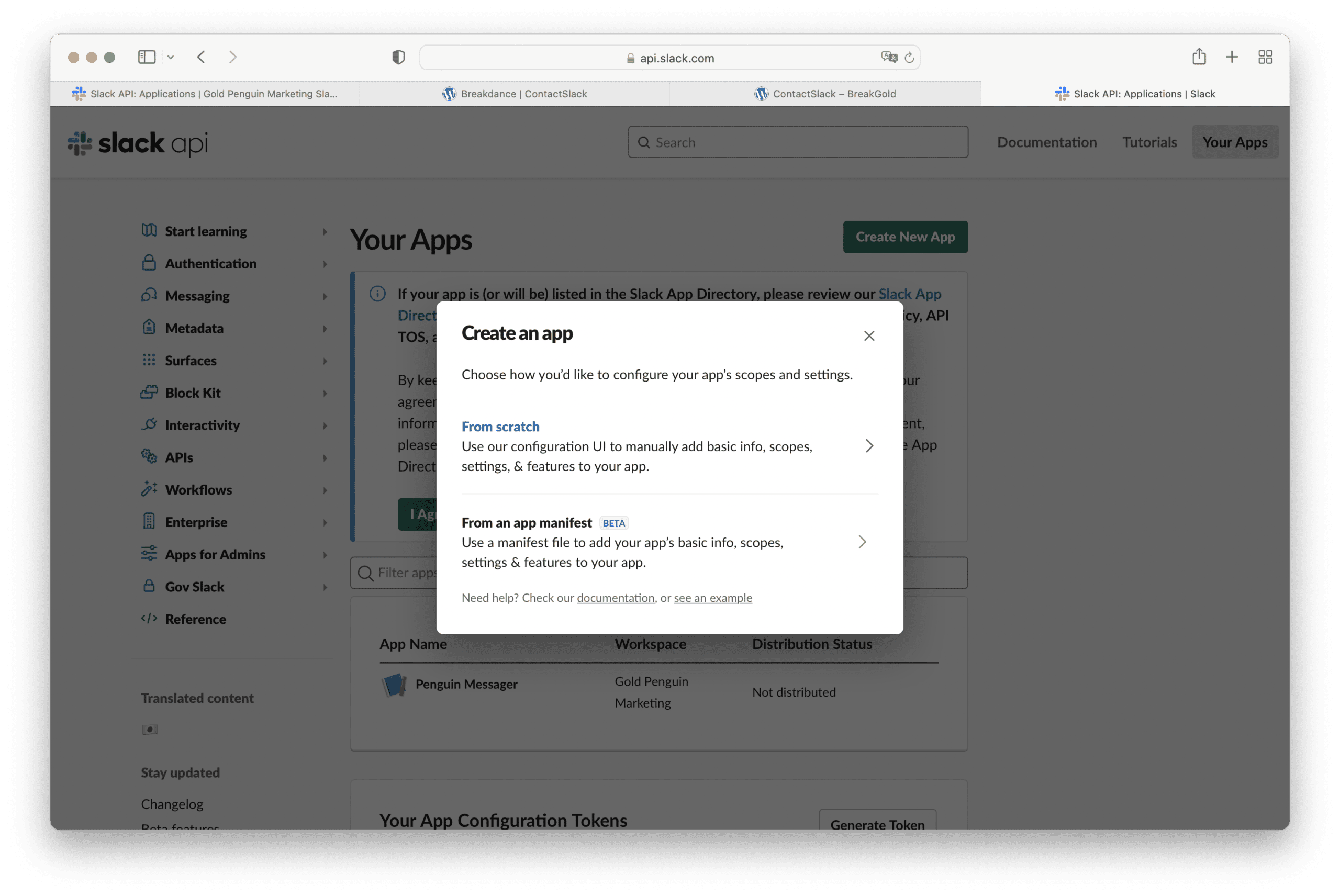Screen dimensions: 1340x896
Task: Open the Documentation menu item
Action: (1047, 142)
